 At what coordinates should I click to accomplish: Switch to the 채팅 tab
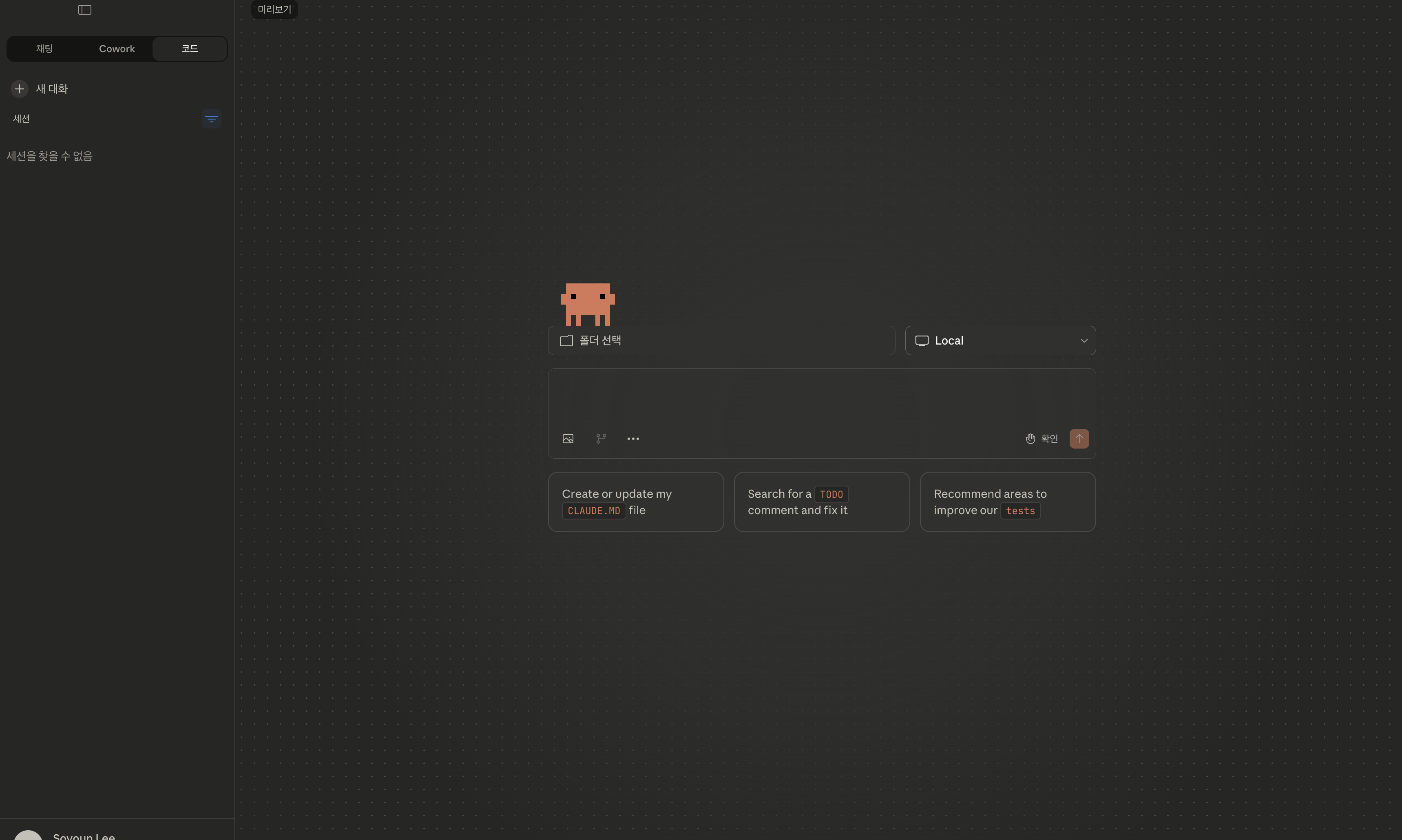coord(44,49)
